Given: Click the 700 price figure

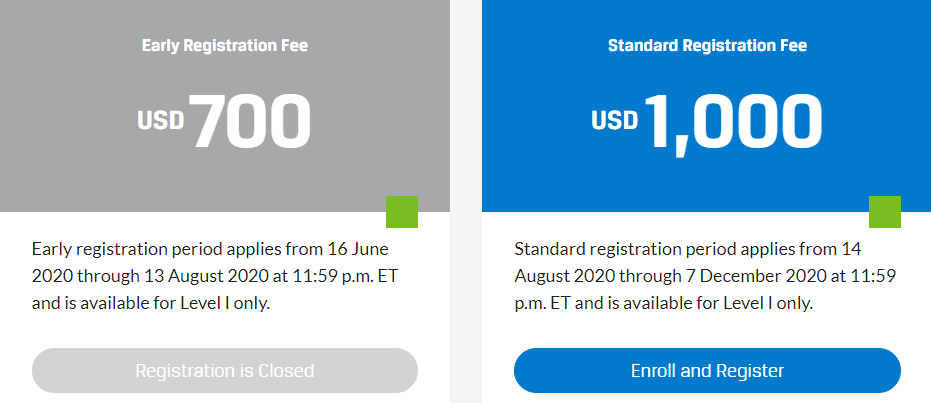Looking at the screenshot, I should pos(251,122).
